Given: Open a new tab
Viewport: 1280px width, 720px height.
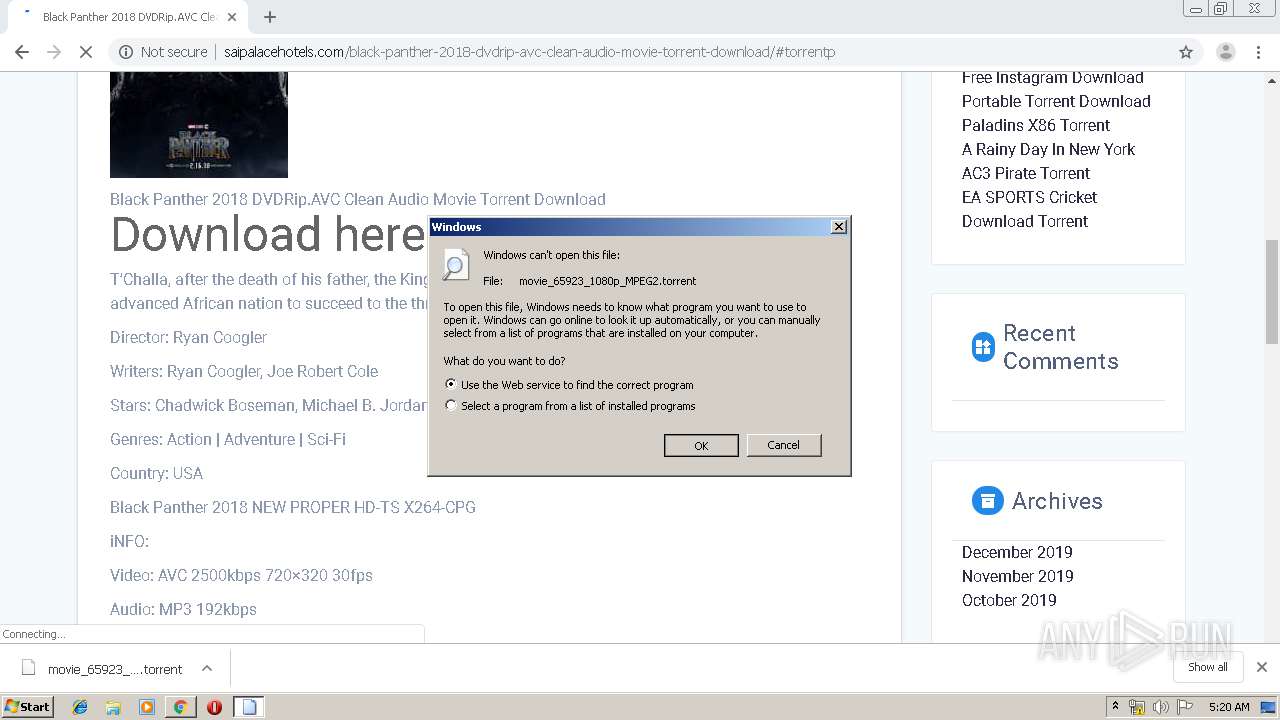Looking at the screenshot, I should pyautogui.click(x=269, y=17).
